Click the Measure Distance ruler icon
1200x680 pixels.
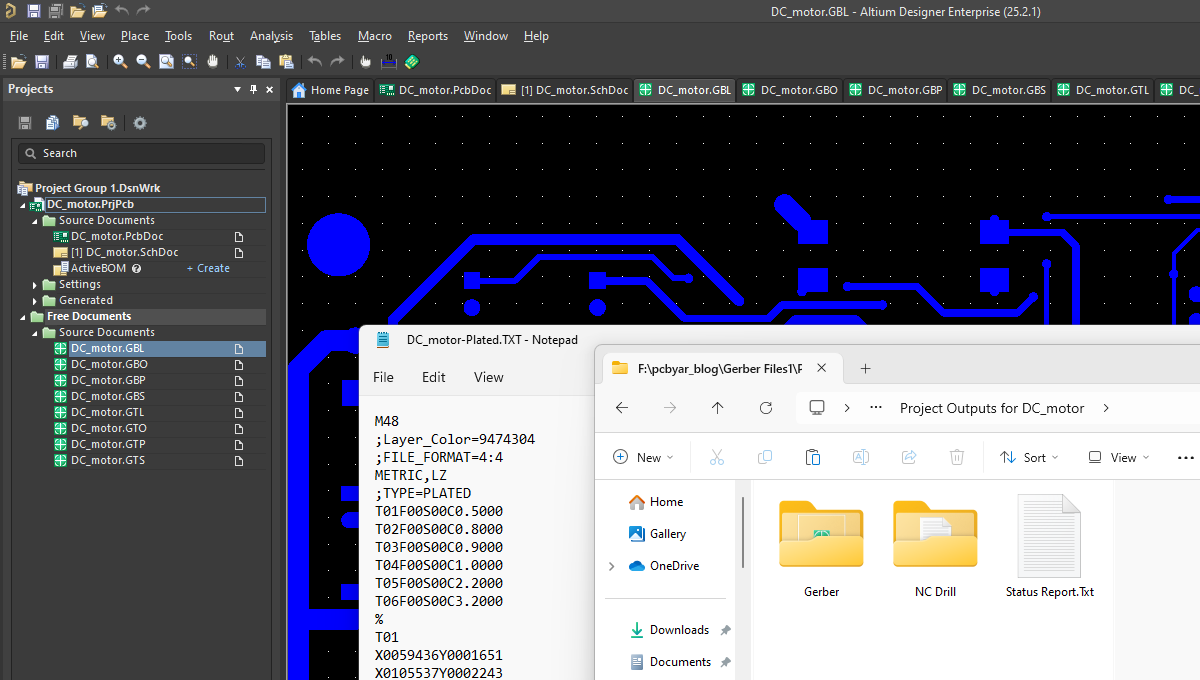pyautogui.click(x=388, y=62)
